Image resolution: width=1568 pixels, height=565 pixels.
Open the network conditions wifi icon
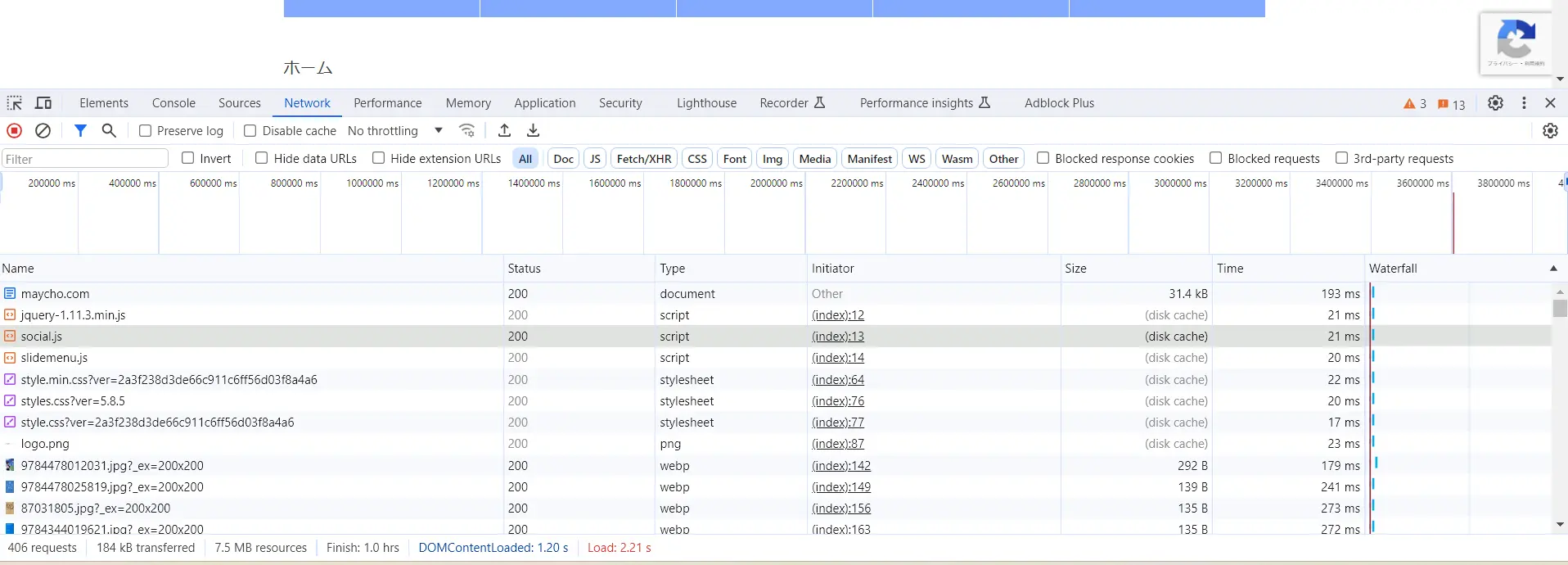[x=466, y=131]
